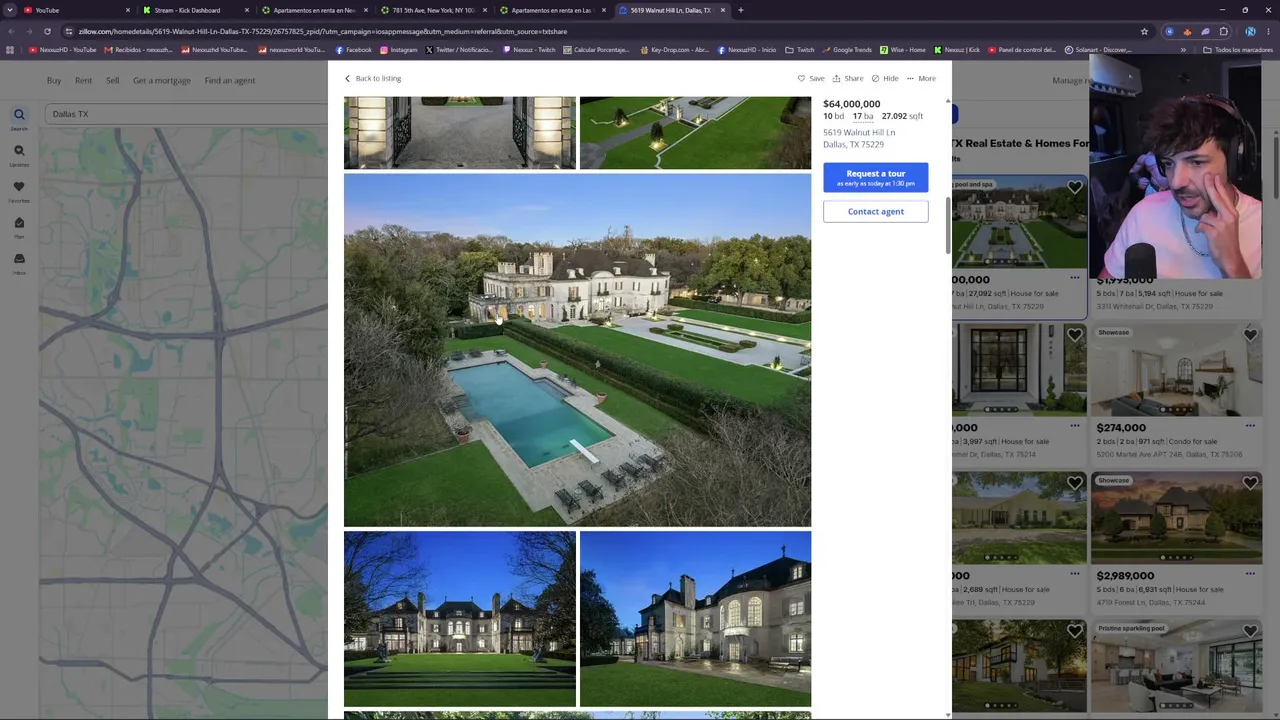Open the aerial pool and mansion photo
This screenshot has height=720, width=1280.
click(x=577, y=350)
